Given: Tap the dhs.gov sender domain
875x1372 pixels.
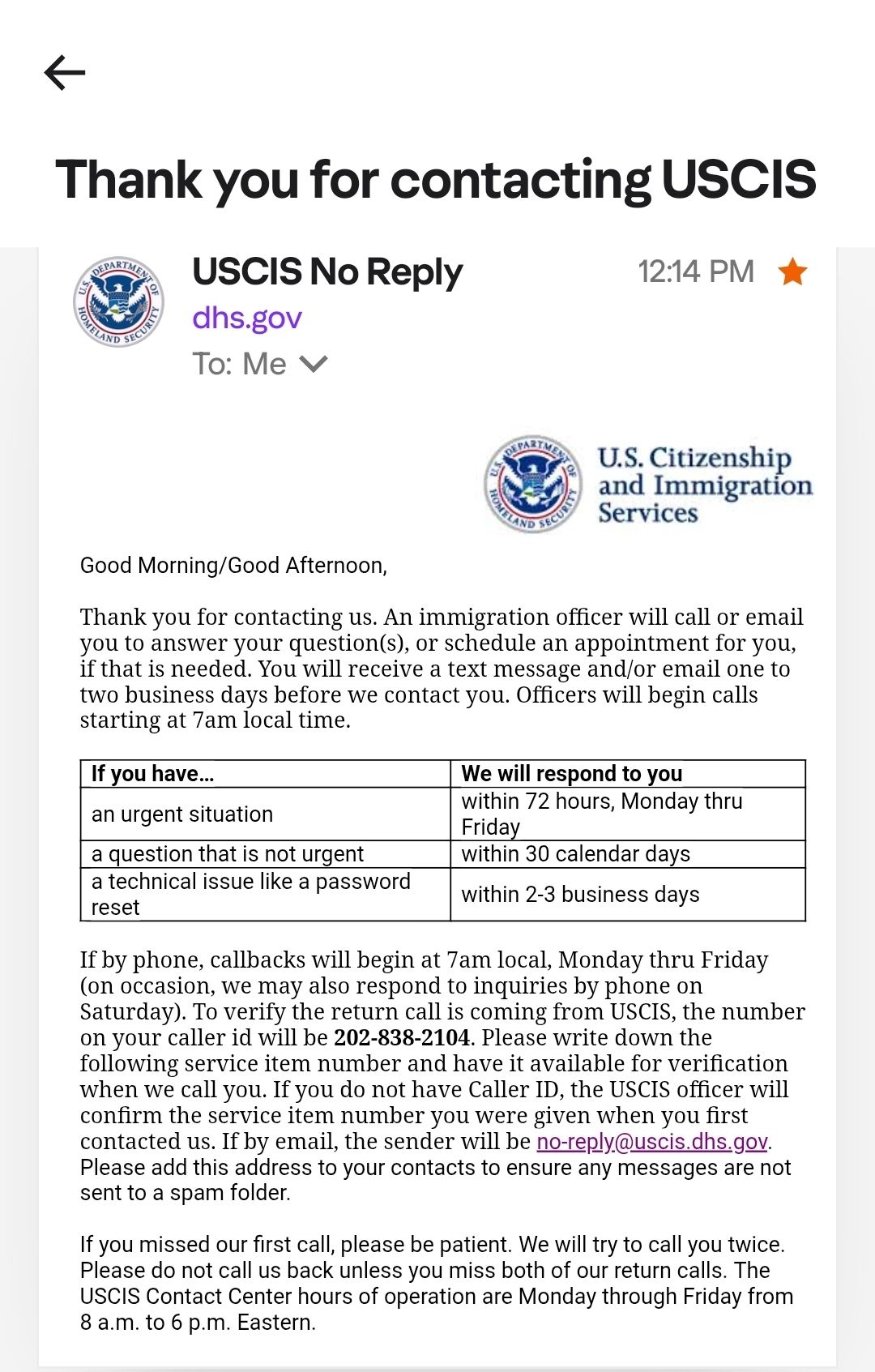Looking at the screenshot, I should pos(247,318).
